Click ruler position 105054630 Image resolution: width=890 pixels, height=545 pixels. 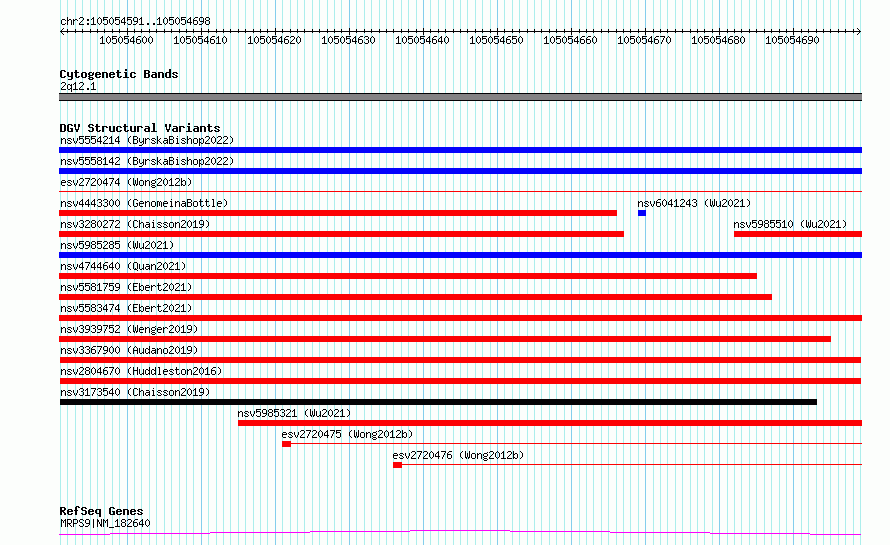click(349, 40)
